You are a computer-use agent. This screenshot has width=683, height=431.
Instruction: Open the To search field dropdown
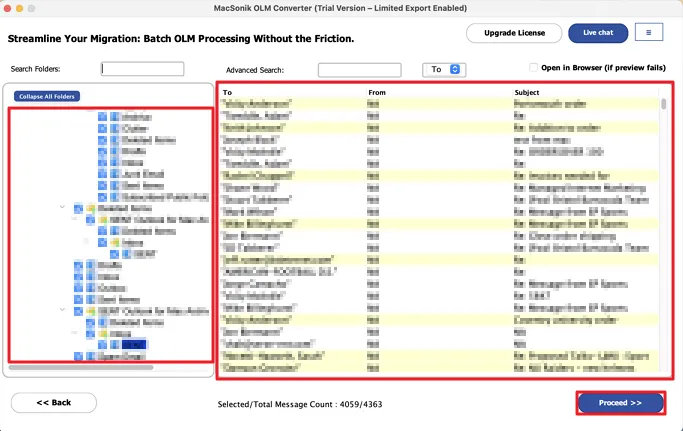tap(444, 69)
